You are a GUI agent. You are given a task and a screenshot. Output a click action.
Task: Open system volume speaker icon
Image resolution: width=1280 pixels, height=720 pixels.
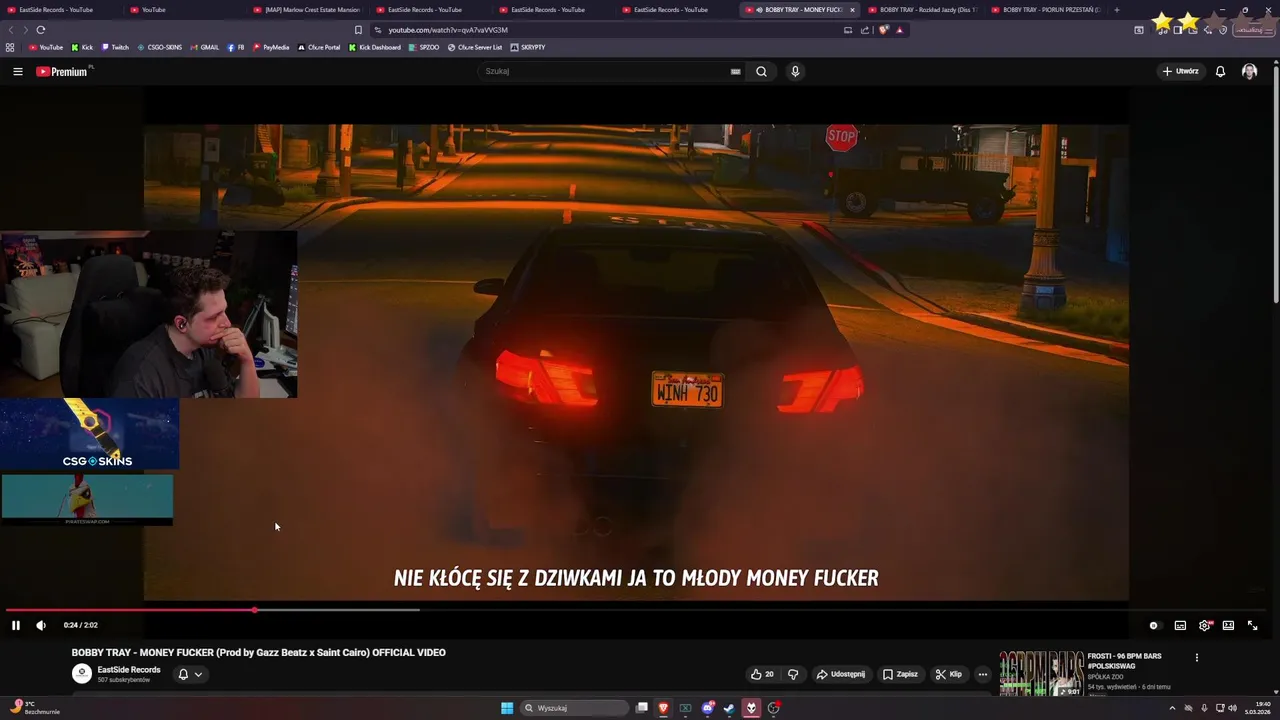(x=1232, y=708)
